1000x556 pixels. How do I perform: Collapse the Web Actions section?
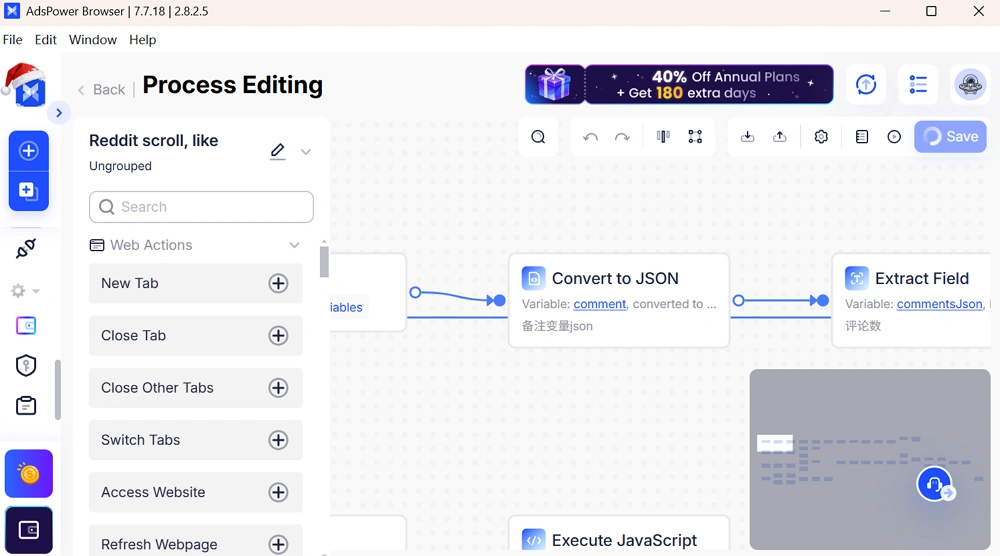point(294,245)
